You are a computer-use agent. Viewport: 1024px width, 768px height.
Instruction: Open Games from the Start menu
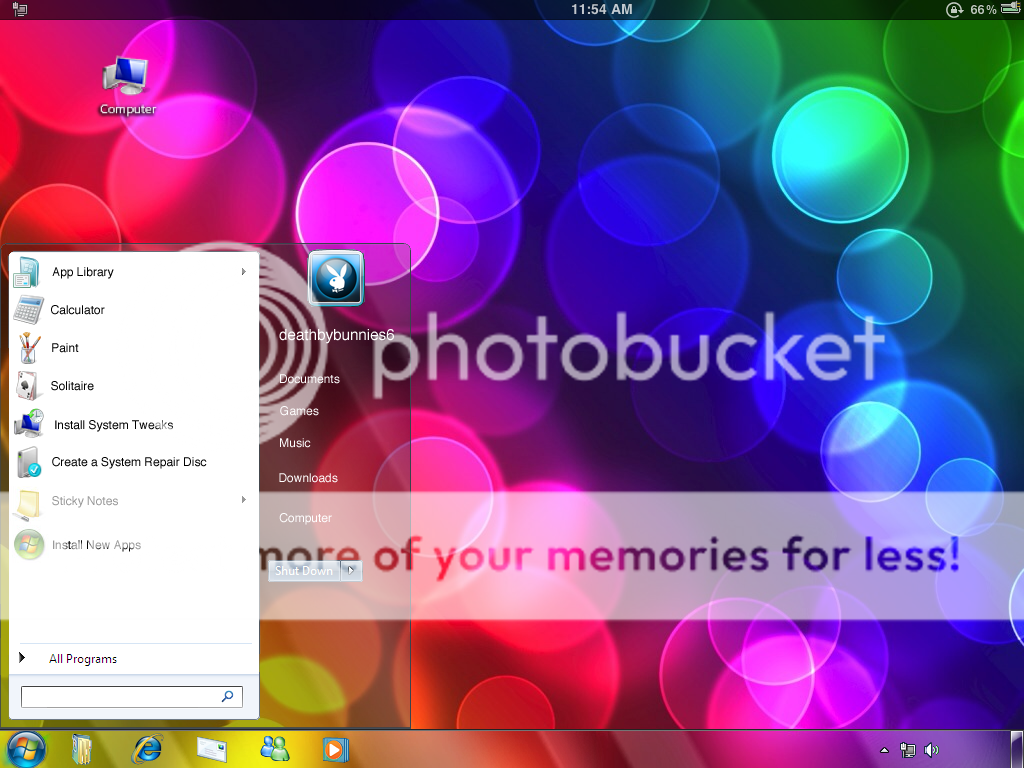(x=299, y=411)
